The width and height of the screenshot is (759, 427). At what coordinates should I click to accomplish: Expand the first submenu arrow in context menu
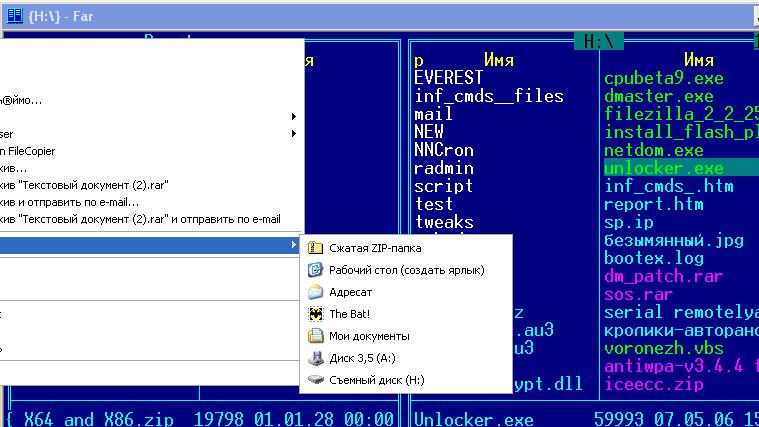(x=293, y=115)
